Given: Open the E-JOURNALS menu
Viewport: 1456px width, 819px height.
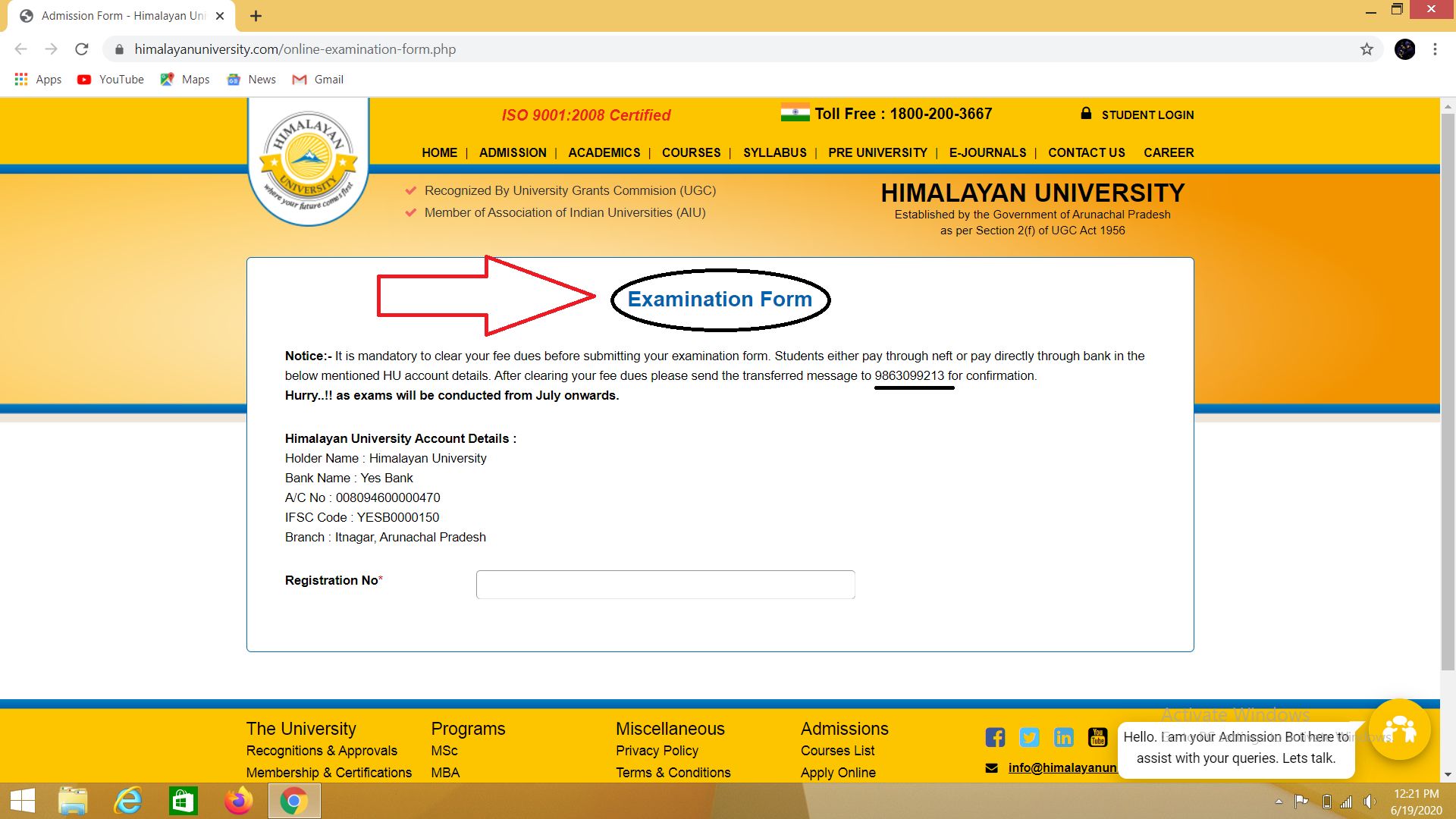Looking at the screenshot, I should [x=988, y=152].
